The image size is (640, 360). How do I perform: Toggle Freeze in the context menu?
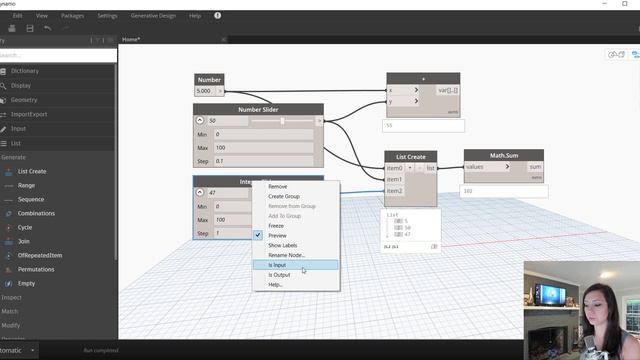[x=296, y=226]
